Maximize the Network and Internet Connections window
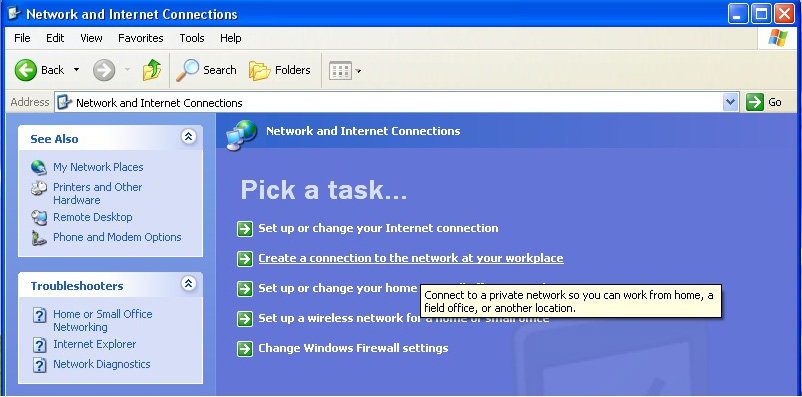Viewport: 802px width, 397px height. pos(761,14)
